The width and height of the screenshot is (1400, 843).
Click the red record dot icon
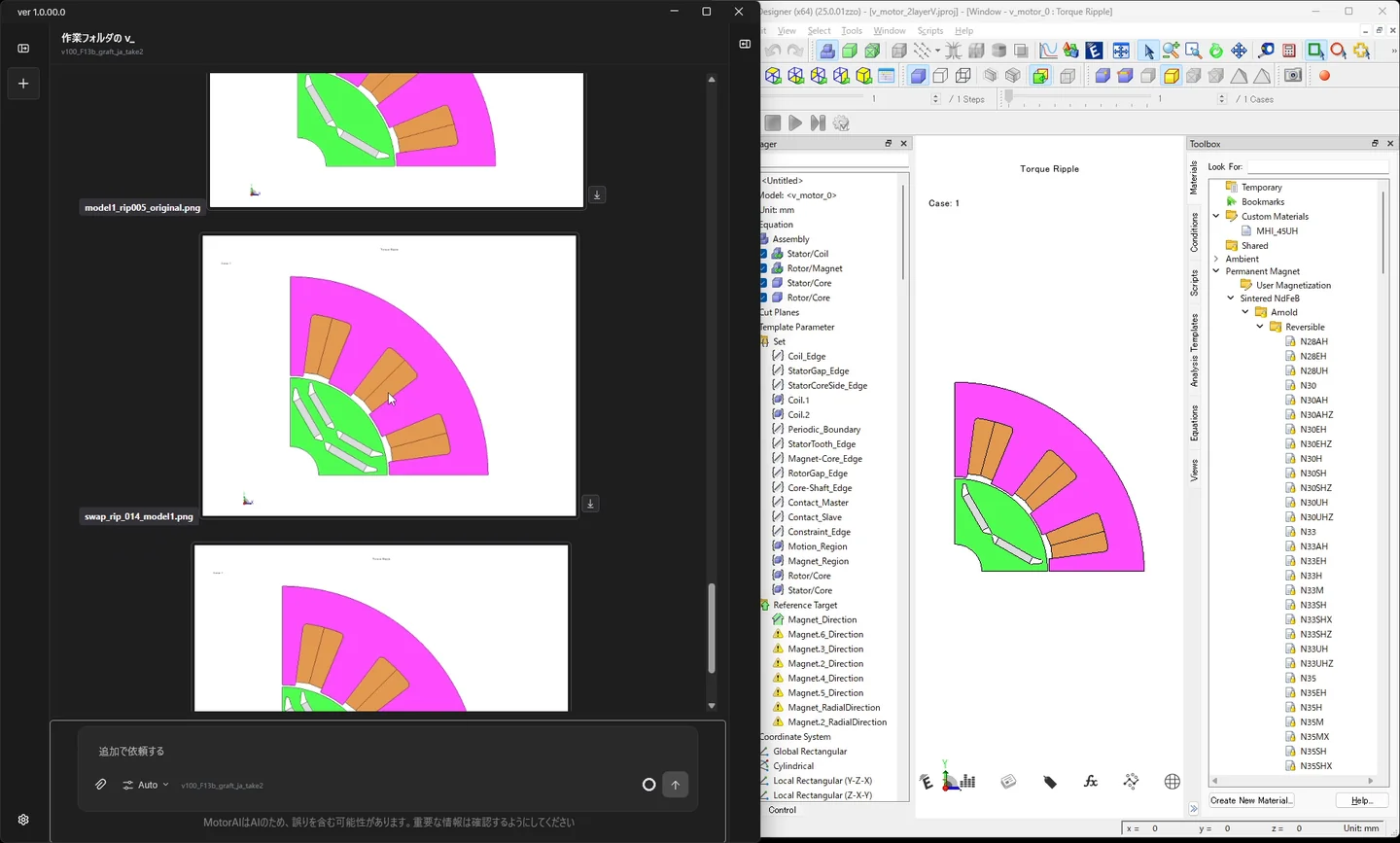pyautogui.click(x=1324, y=75)
